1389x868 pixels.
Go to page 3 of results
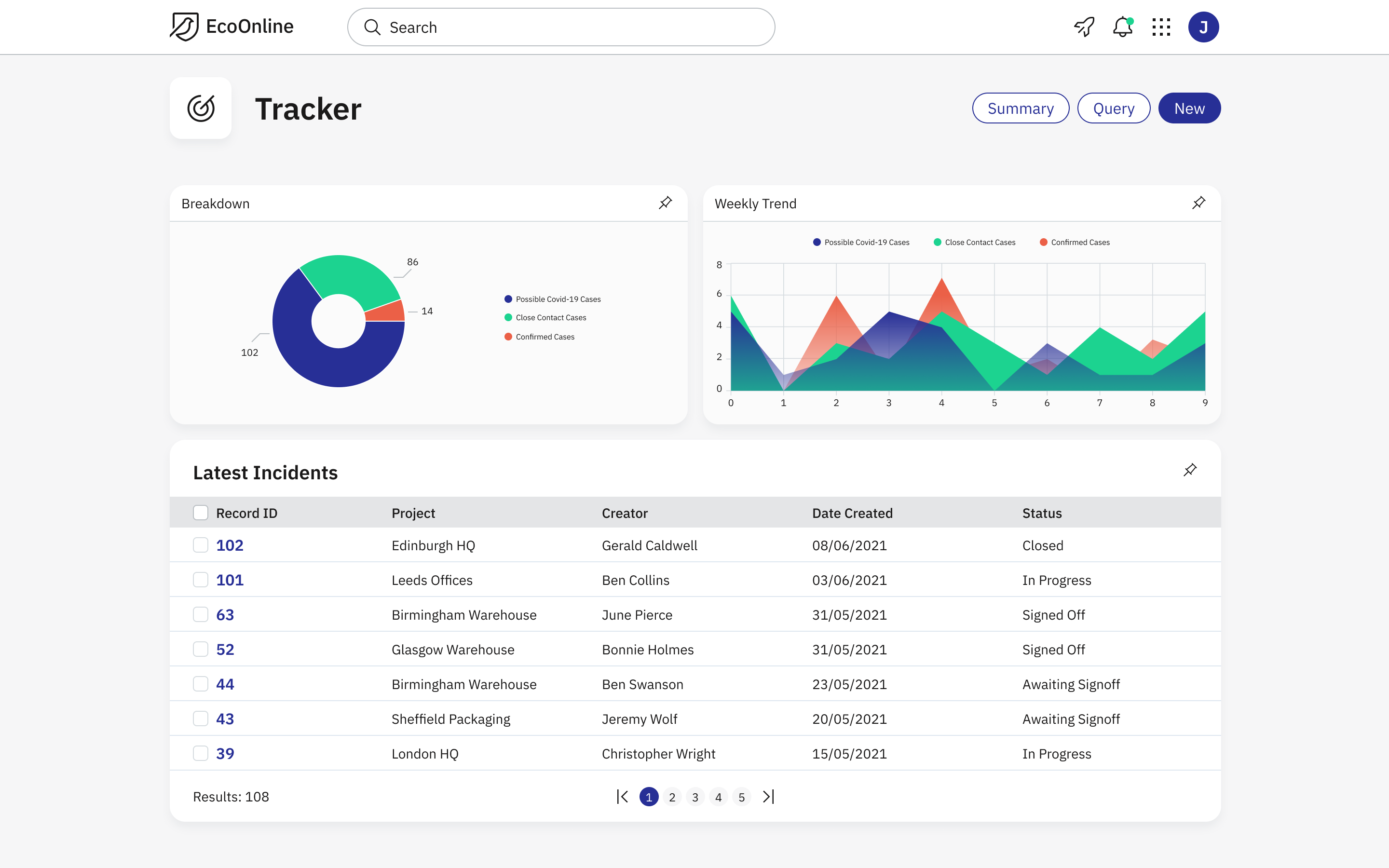pyautogui.click(x=695, y=797)
